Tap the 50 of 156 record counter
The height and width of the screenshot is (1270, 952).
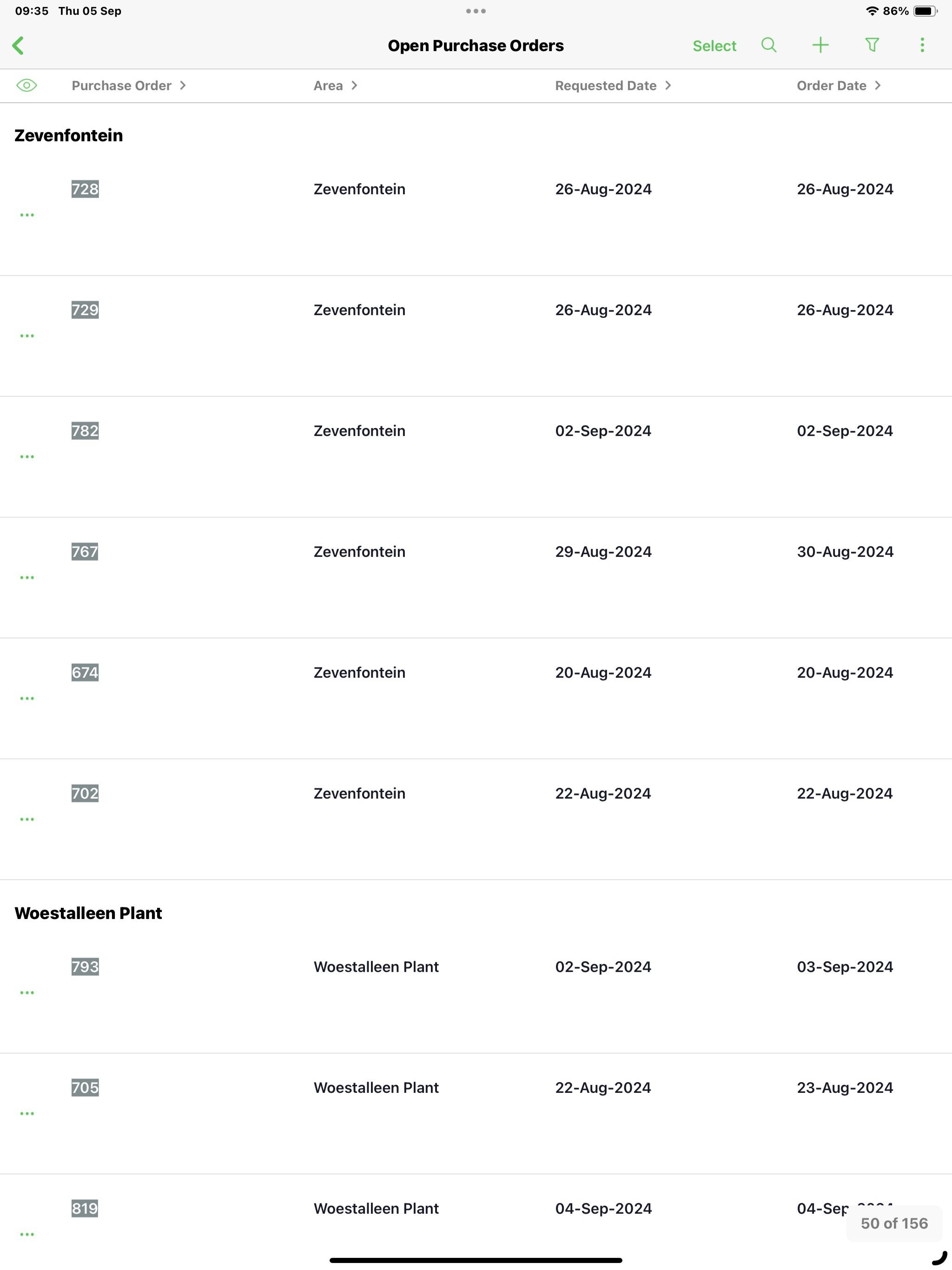894,1223
